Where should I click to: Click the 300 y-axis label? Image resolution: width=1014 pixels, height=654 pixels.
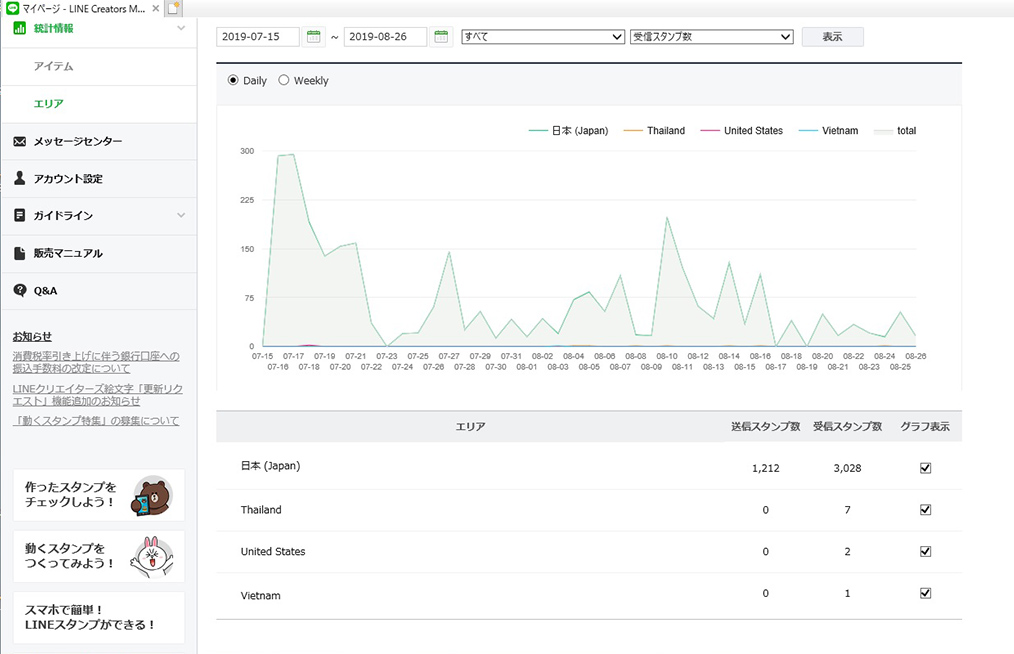247,151
